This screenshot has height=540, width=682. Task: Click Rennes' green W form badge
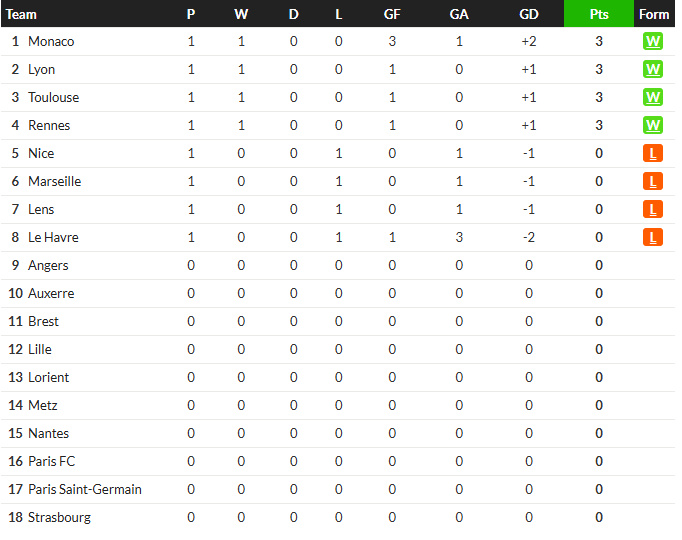pyautogui.click(x=652, y=125)
